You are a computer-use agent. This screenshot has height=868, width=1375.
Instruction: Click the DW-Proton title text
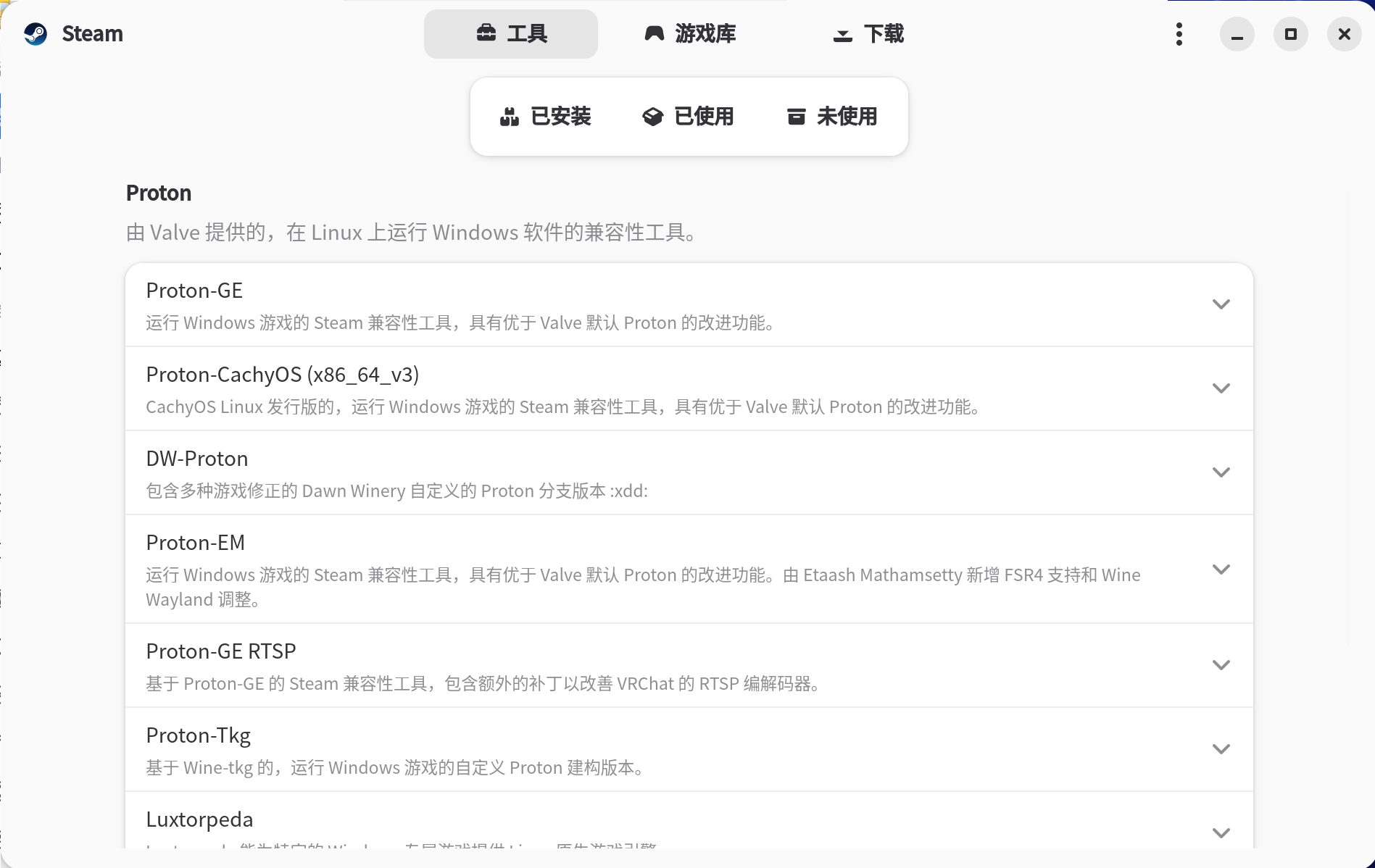[197, 459]
